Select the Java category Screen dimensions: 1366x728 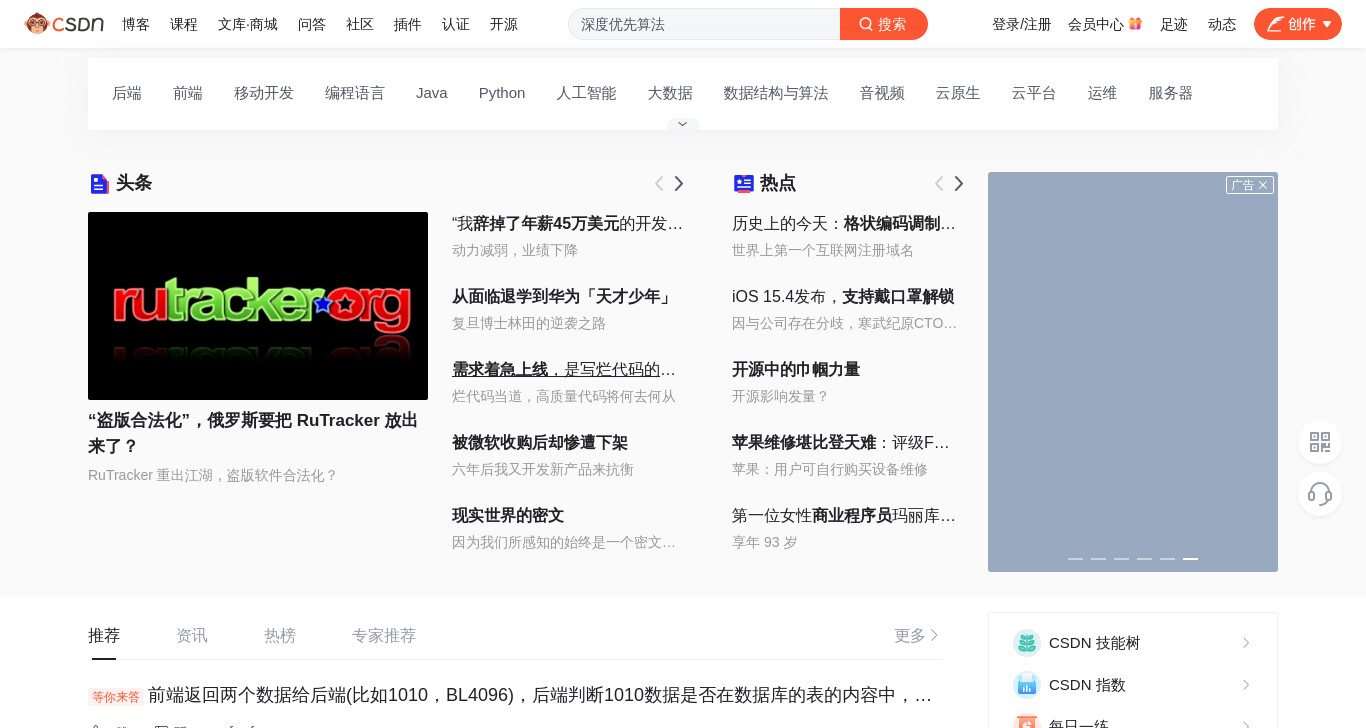click(432, 93)
